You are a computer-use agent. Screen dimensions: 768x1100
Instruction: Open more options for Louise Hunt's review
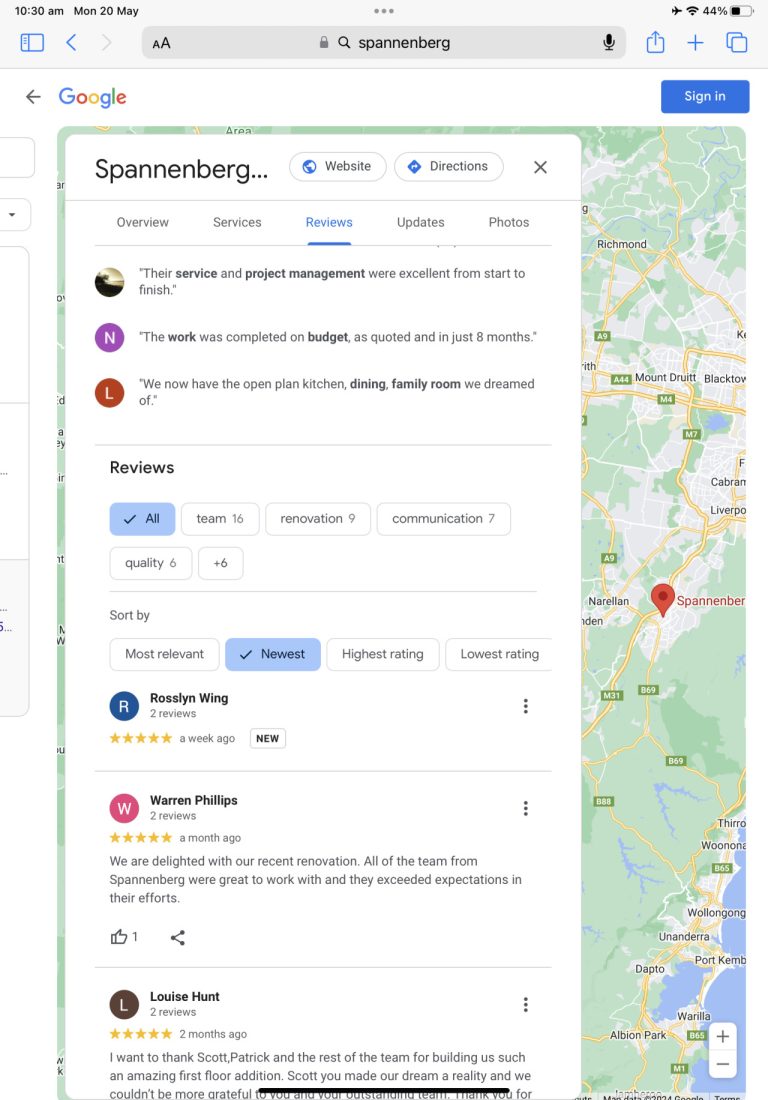(525, 1004)
